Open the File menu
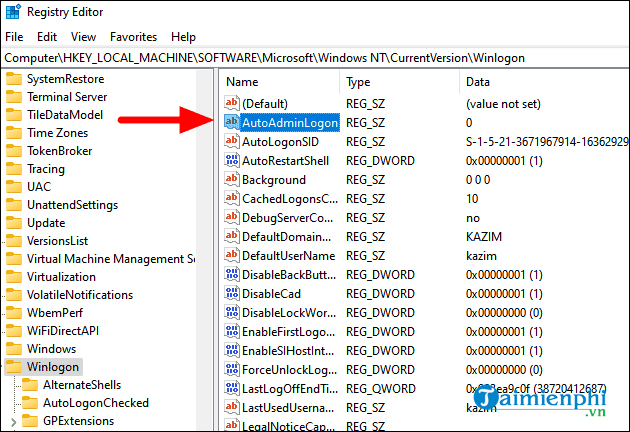This screenshot has width=630, height=432. pos(14,37)
